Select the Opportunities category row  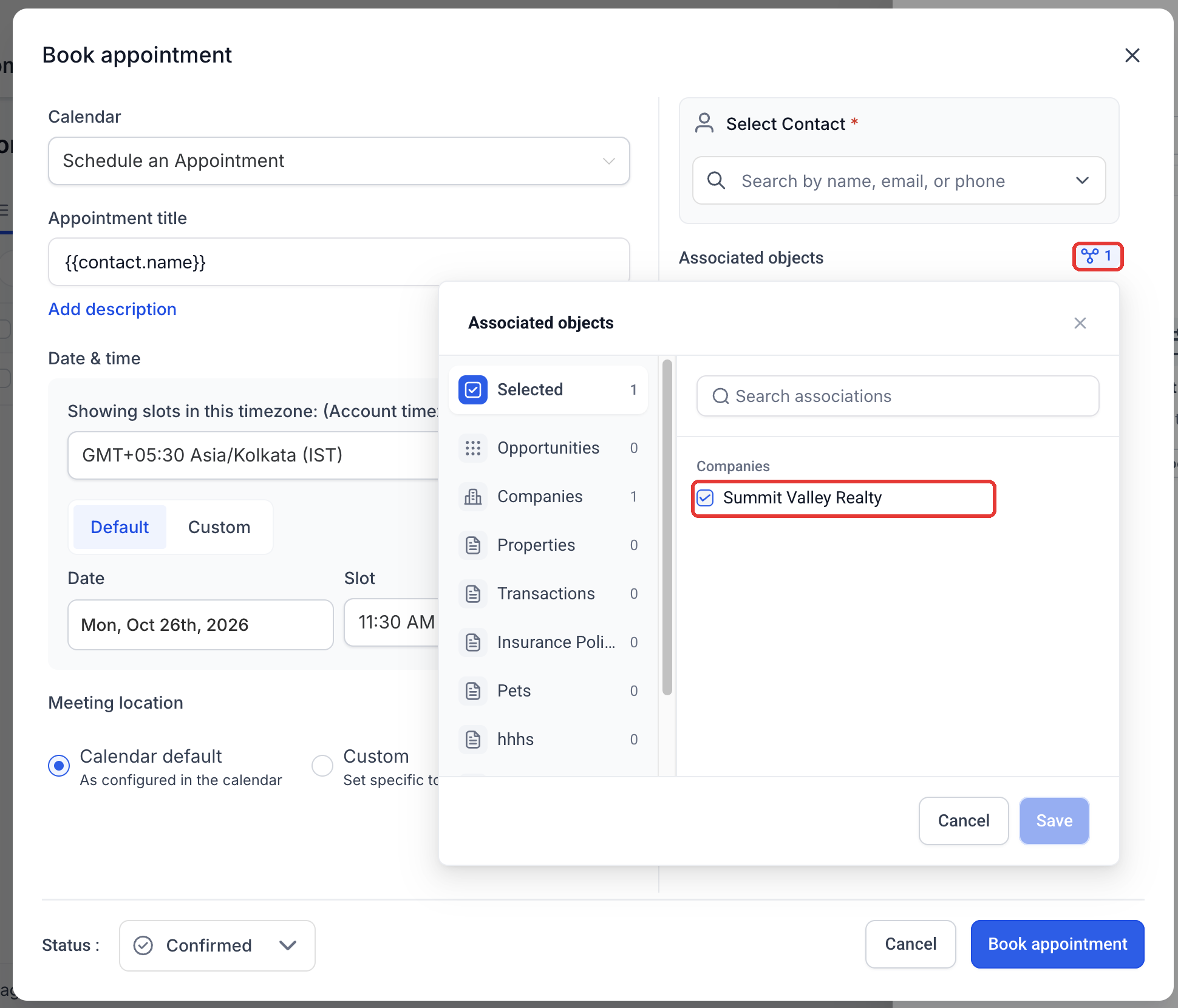pos(548,448)
